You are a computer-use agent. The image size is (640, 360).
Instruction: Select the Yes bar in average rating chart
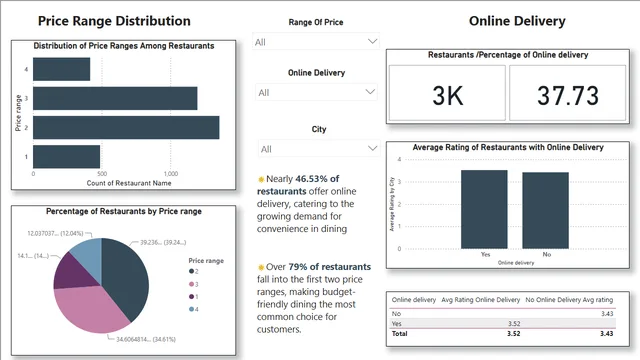(484, 209)
